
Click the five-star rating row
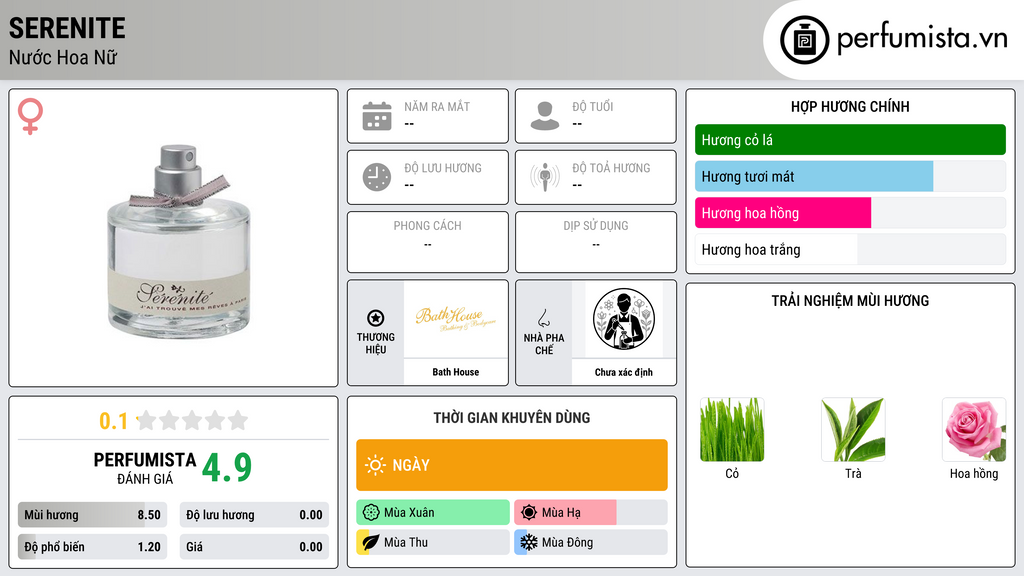(x=192, y=420)
